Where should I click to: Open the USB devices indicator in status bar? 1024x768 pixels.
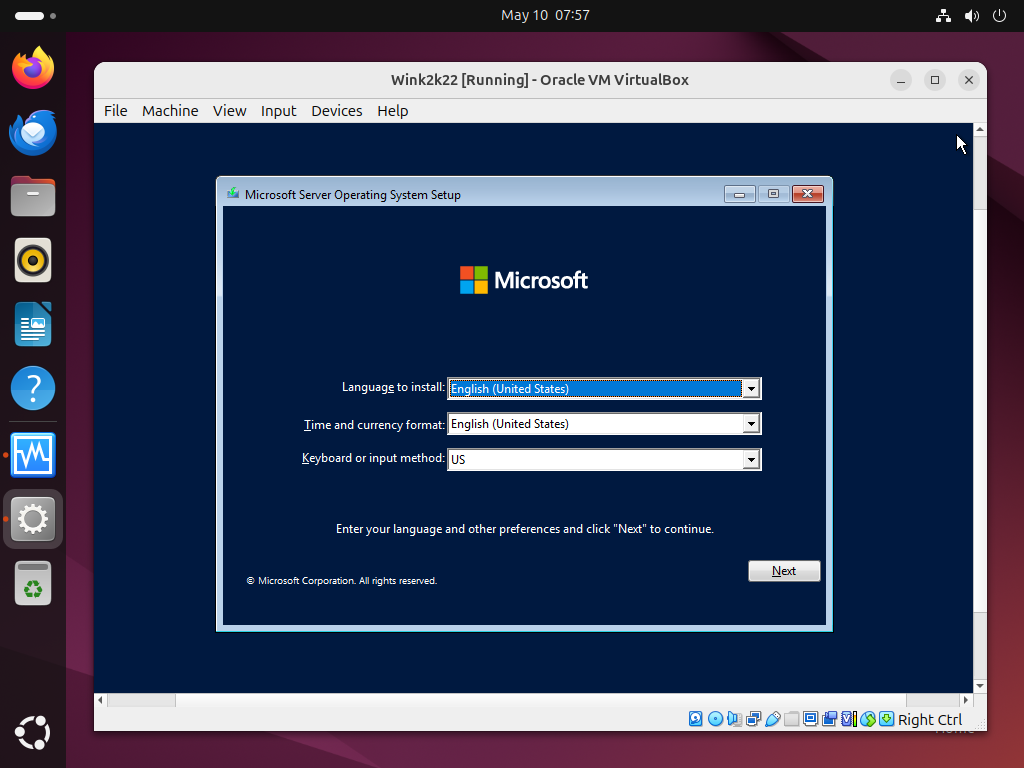tap(773, 719)
